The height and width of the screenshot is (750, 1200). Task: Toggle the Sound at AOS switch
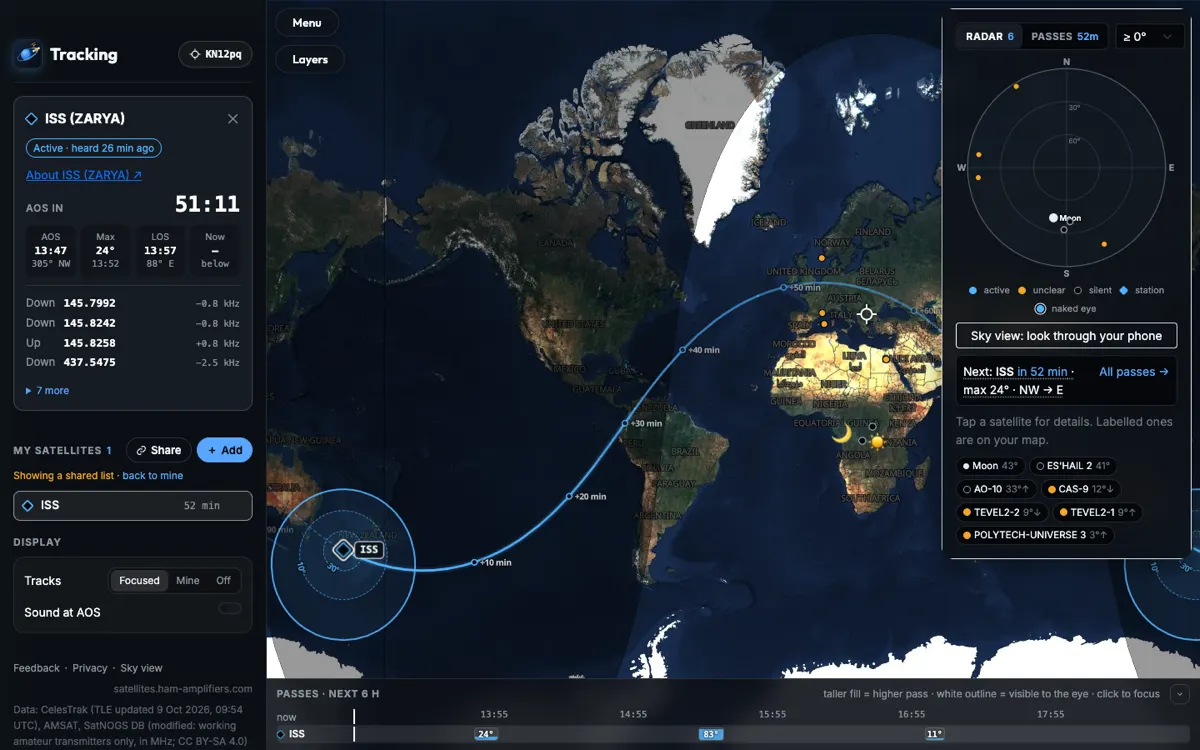[230, 609]
